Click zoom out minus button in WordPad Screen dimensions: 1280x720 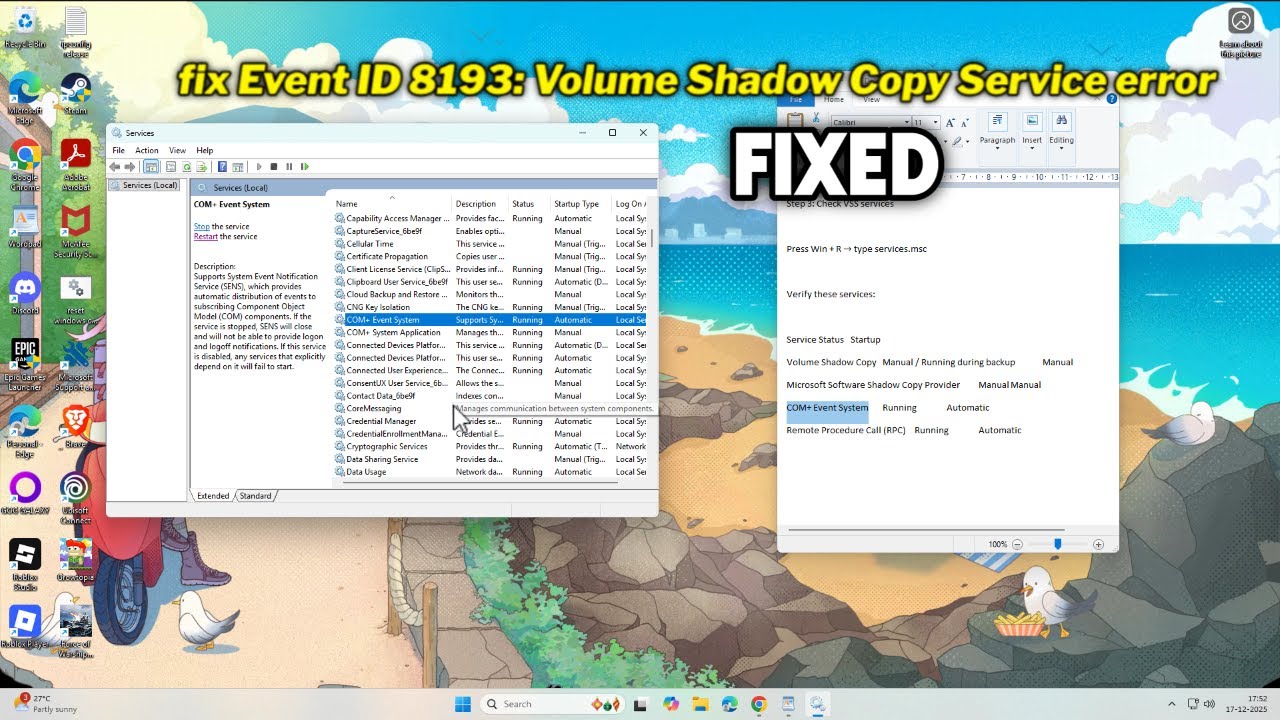tap(1017, 544)
